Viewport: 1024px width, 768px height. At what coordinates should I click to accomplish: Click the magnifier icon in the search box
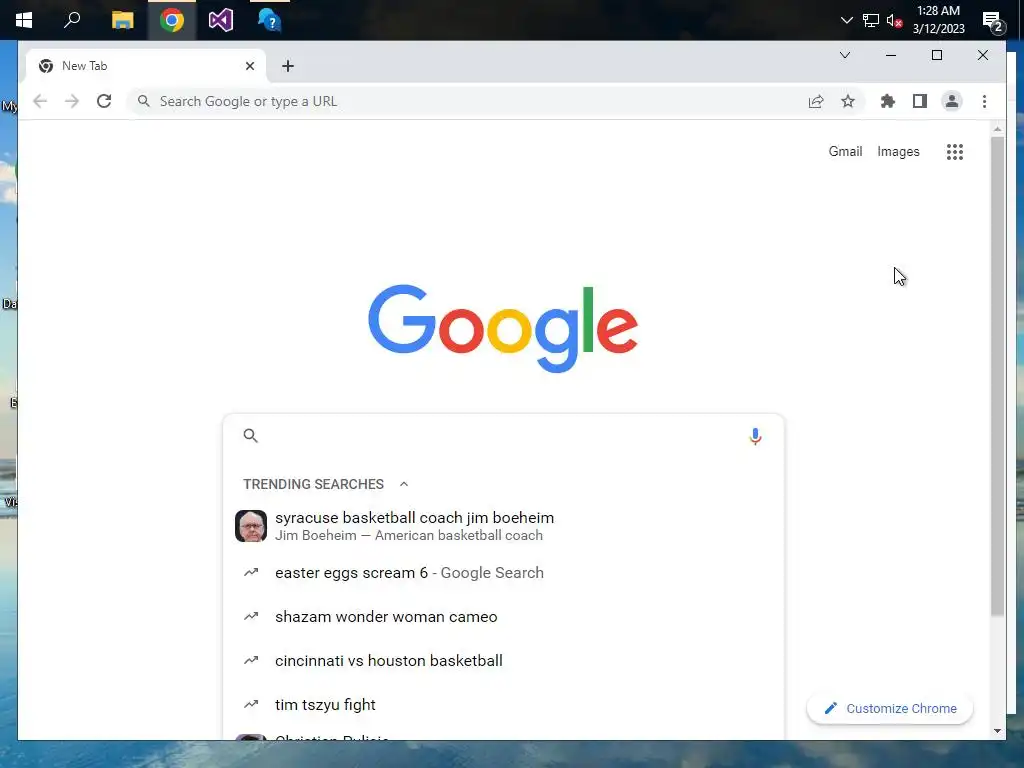coord(250,436)
